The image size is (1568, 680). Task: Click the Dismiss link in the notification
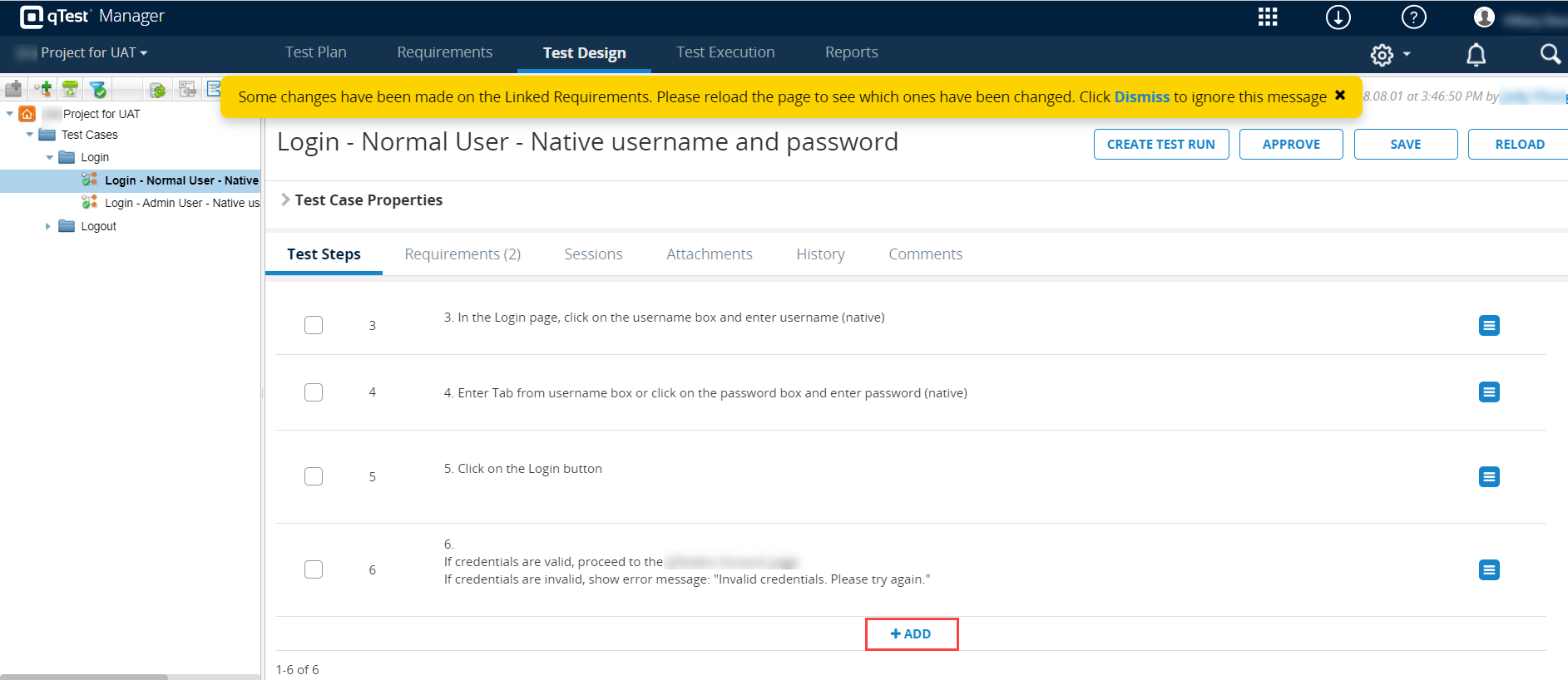coord(1141,97)
